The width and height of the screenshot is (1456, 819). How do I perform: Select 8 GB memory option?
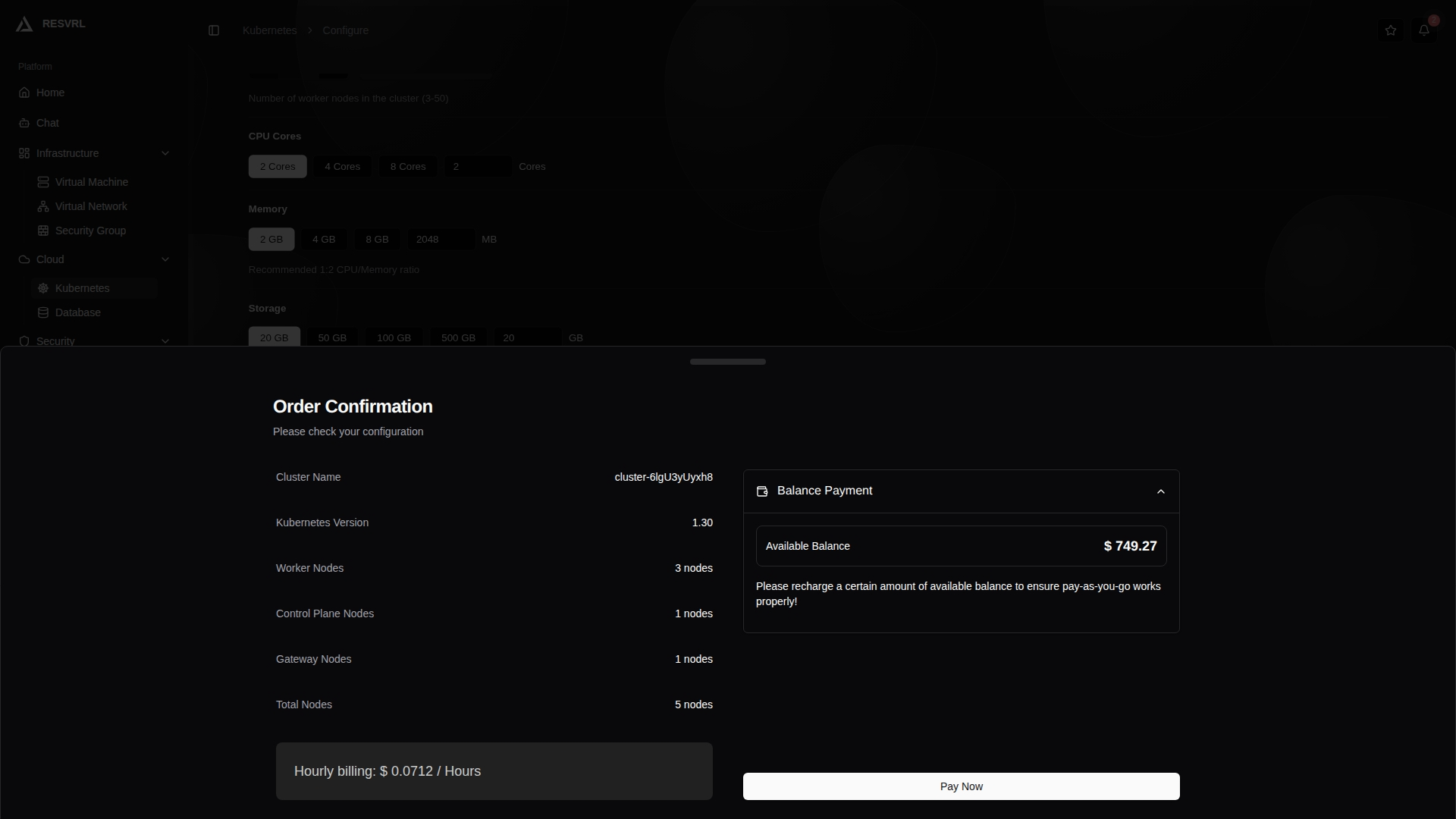377,239
